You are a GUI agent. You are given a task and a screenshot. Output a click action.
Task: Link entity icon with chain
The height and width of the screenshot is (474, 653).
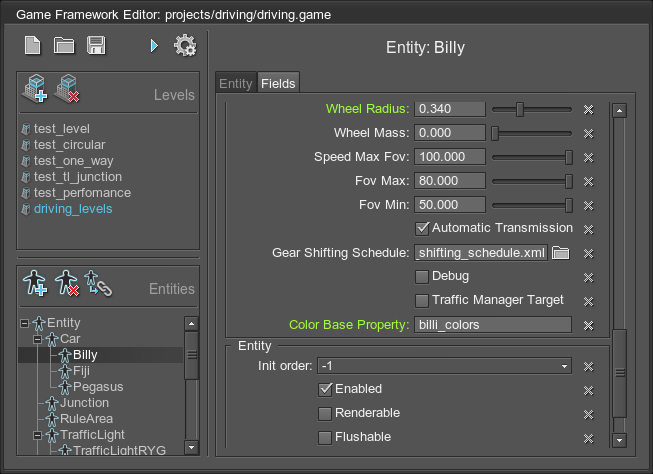[98, 284]
